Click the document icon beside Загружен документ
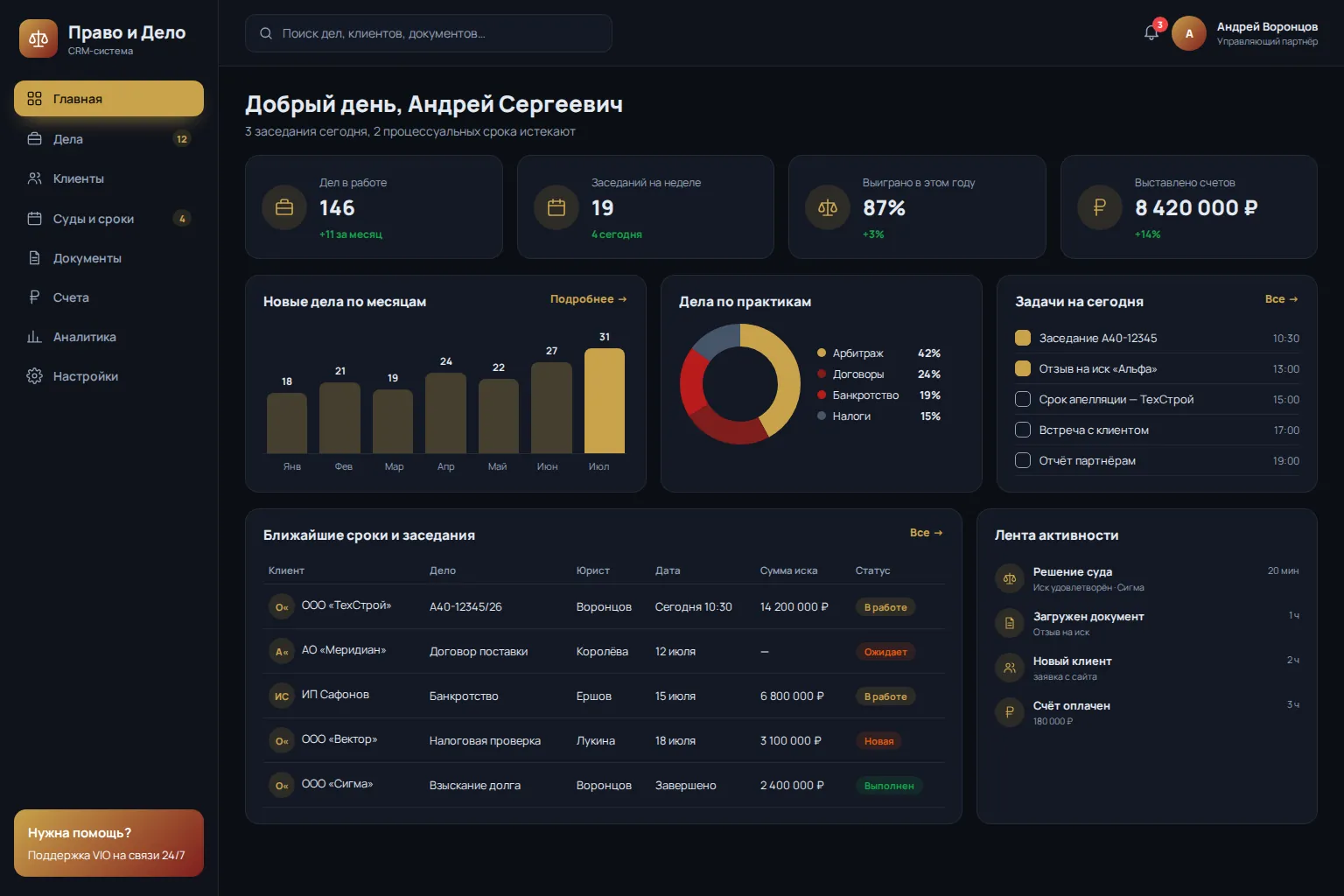 [1010, 623]
